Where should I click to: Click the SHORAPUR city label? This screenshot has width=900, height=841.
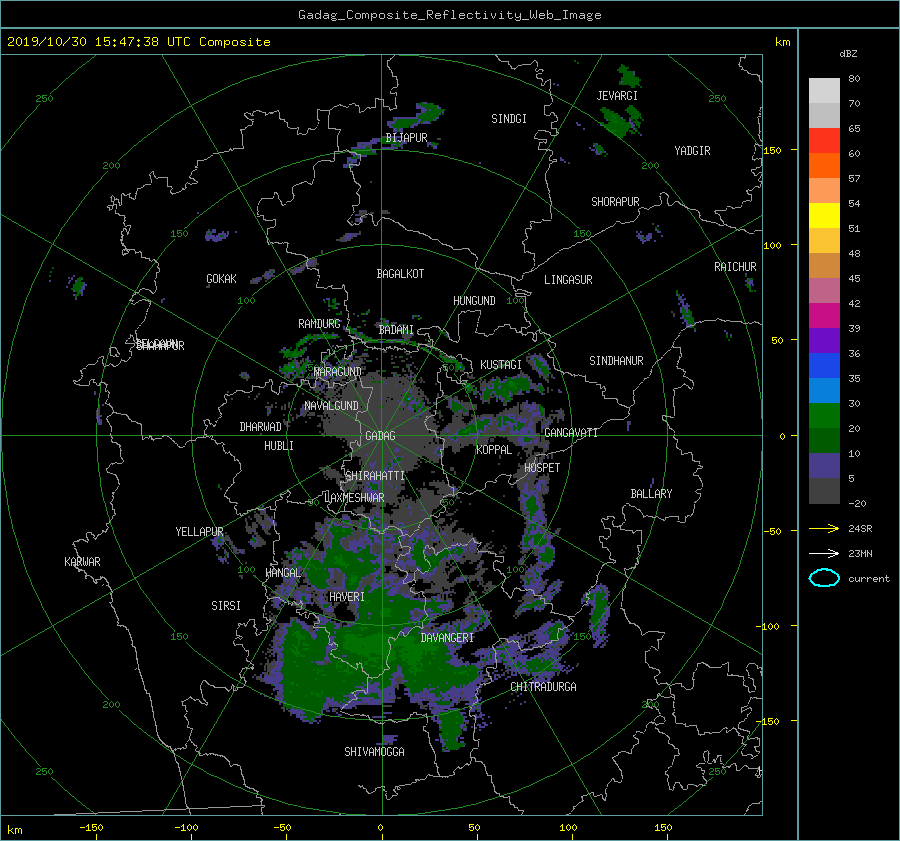(x=615, y=202)
